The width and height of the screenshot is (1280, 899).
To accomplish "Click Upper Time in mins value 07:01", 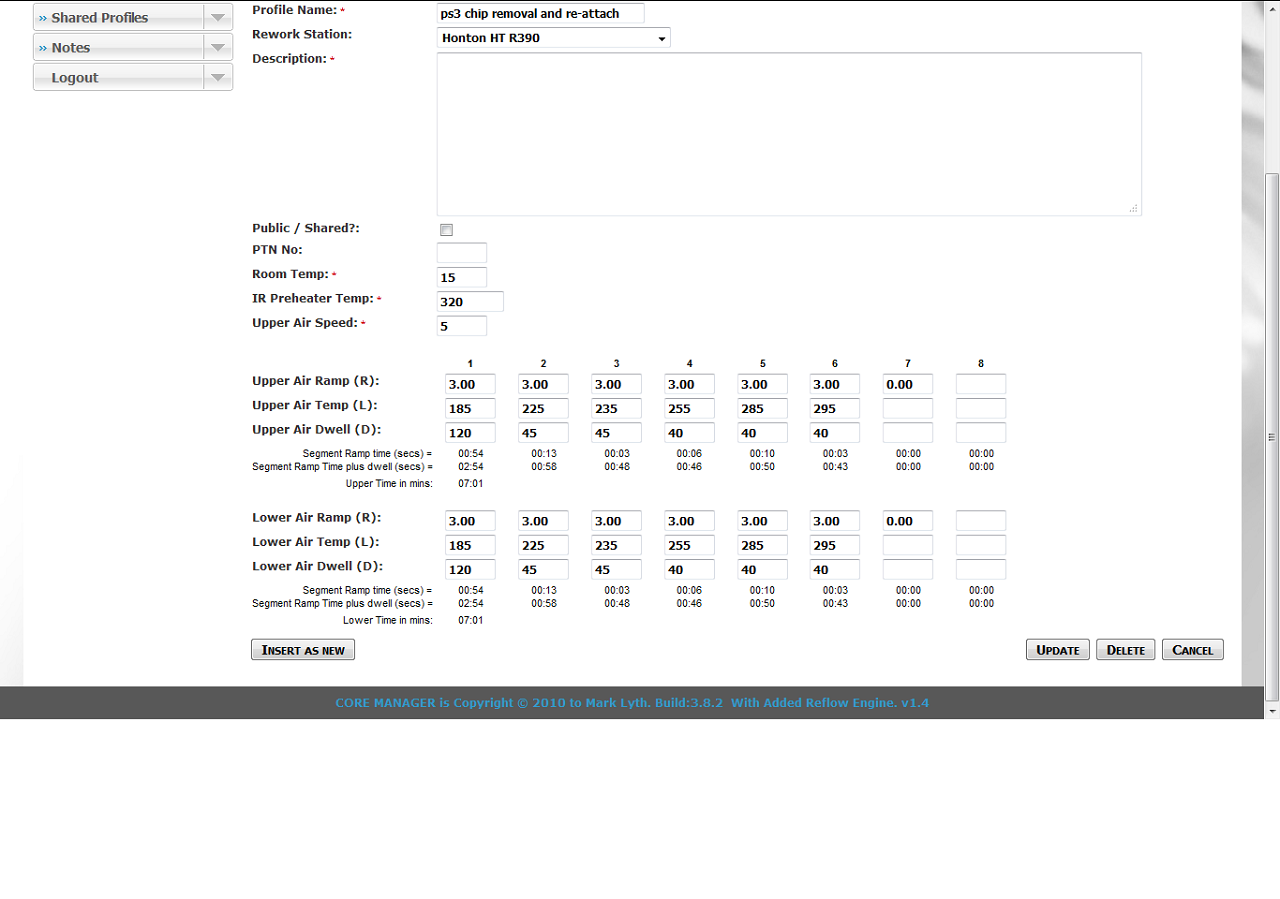I will pyautogui.click(x=470, y=484).
